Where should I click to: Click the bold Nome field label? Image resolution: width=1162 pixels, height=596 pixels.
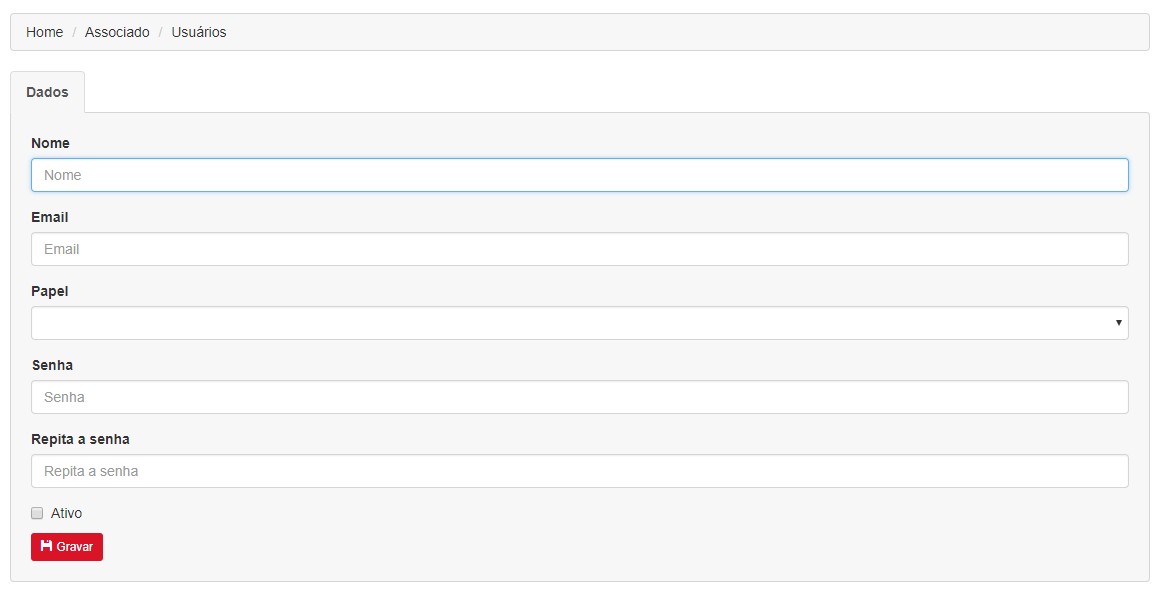[50, 143]
